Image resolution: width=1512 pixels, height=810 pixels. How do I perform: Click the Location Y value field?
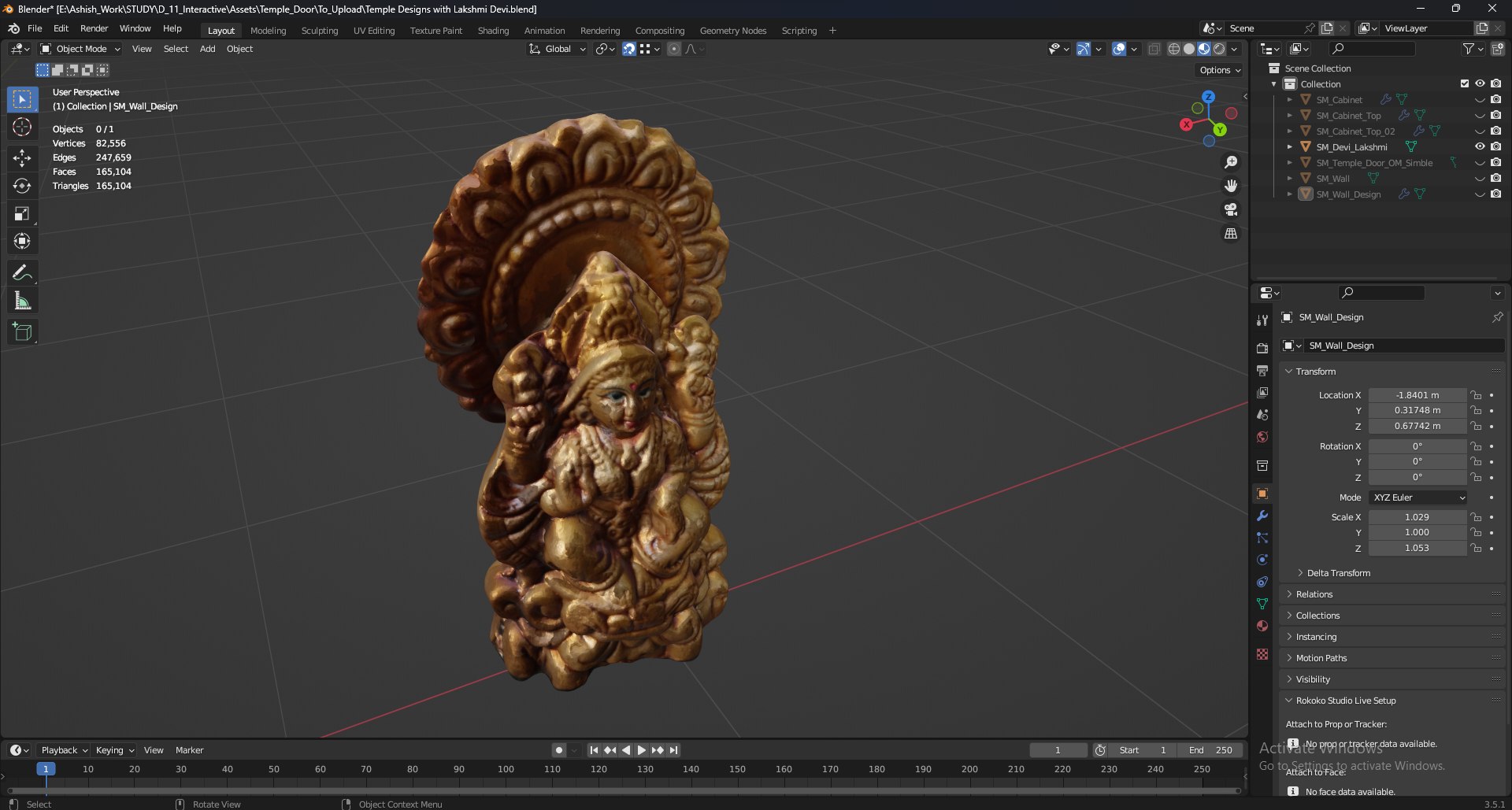(x=1417, y=410)
